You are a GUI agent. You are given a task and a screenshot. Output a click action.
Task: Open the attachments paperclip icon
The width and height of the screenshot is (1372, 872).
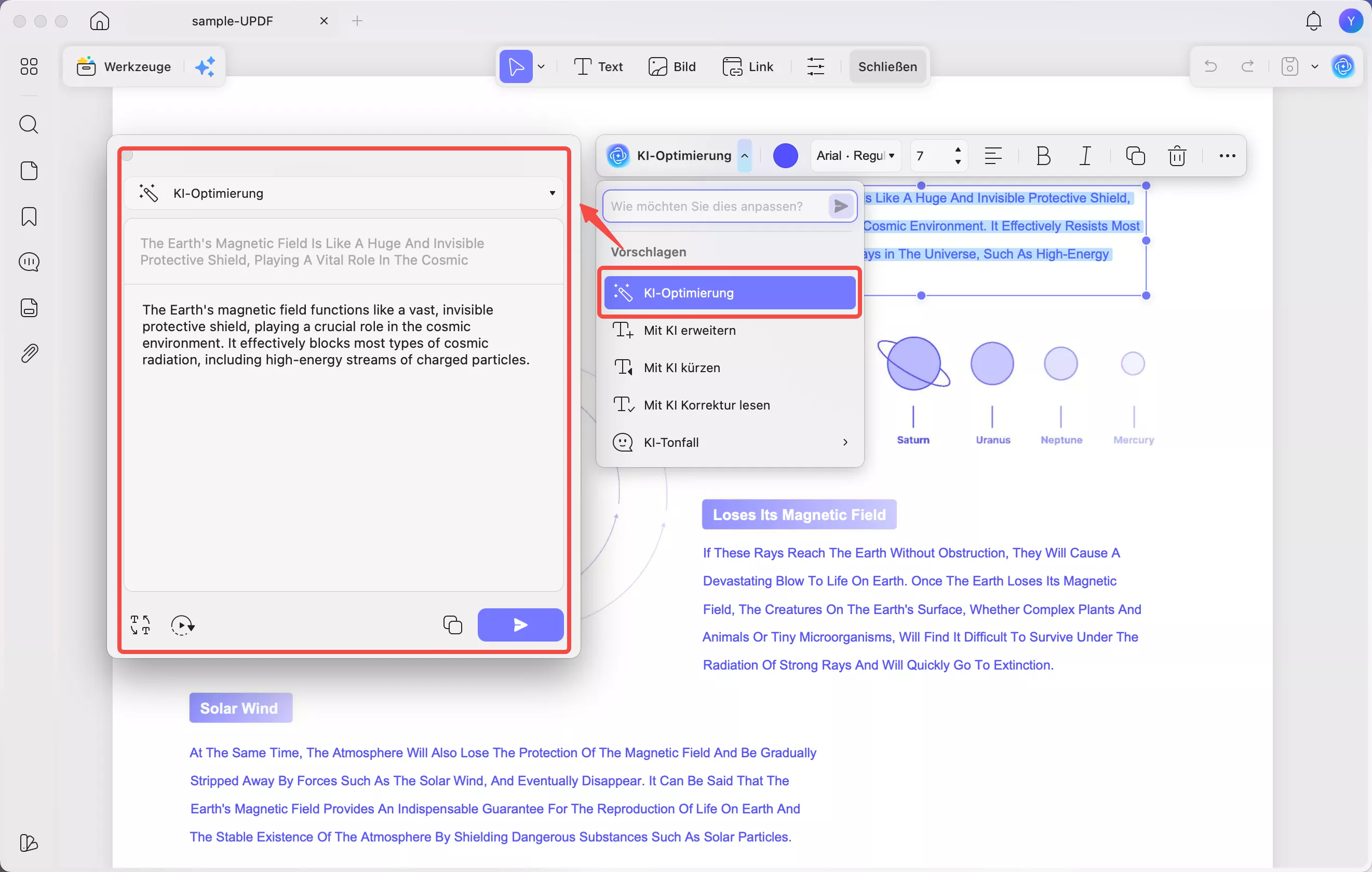click(29, 353)
